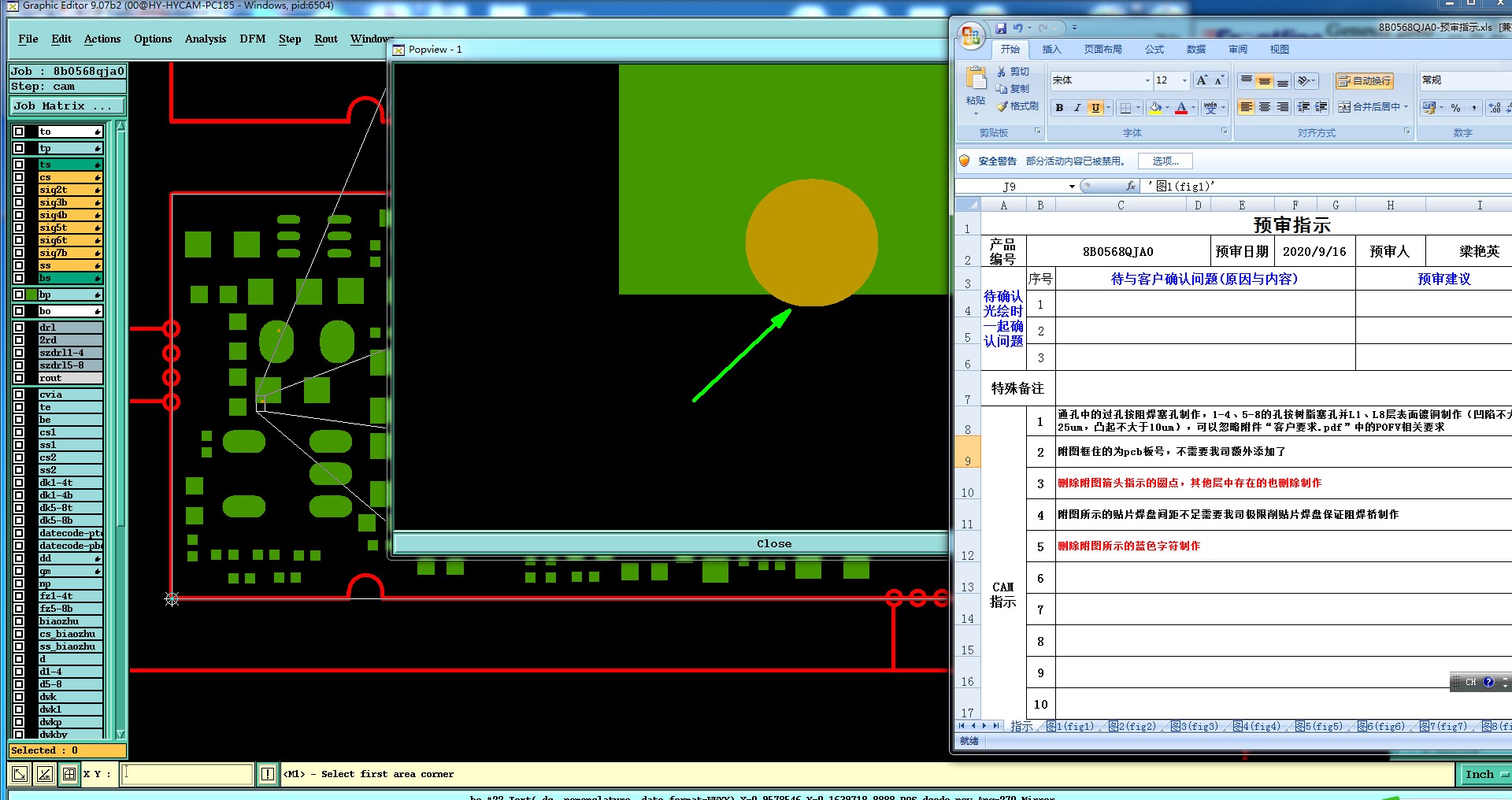This screenshot has width=1512, height=800.
Task: Apply cell borders using the border icon
Action: pyautogui.click(x=1126, y=108)
